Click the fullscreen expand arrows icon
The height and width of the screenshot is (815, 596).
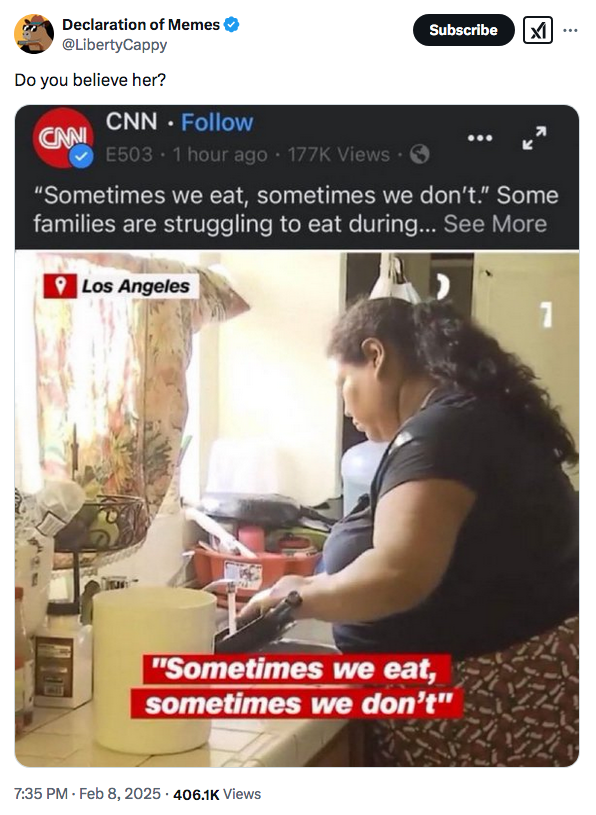coord(534,138)
